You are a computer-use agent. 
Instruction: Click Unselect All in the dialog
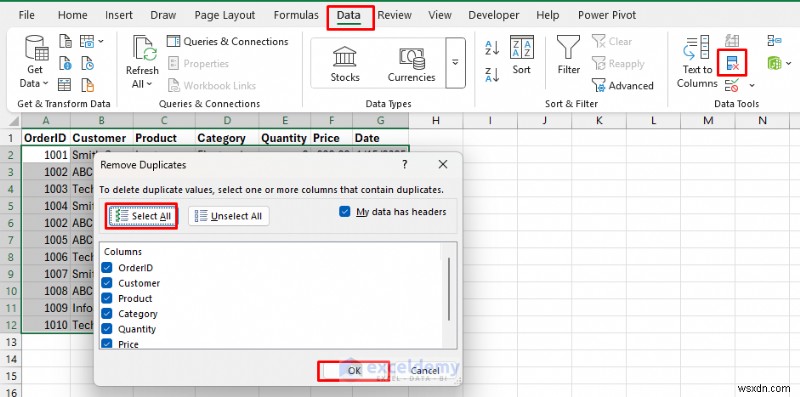[x=229, y=216]
